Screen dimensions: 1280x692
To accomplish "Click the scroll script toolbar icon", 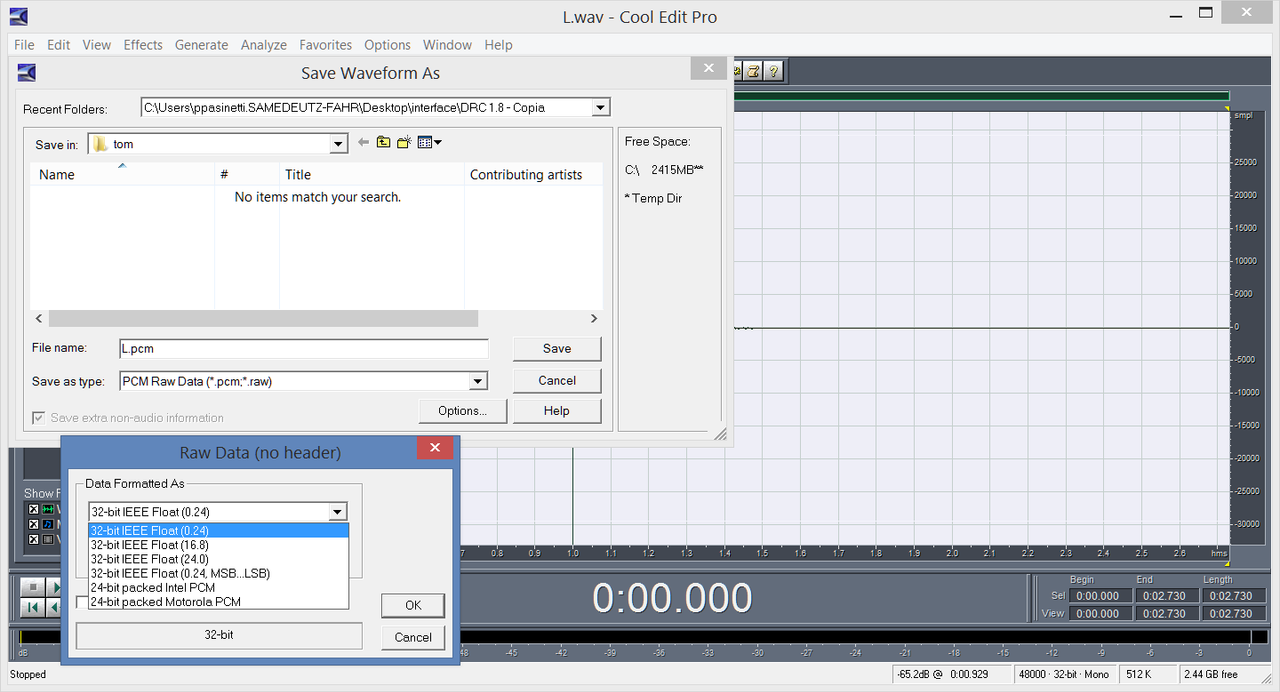I will [754, 71].
